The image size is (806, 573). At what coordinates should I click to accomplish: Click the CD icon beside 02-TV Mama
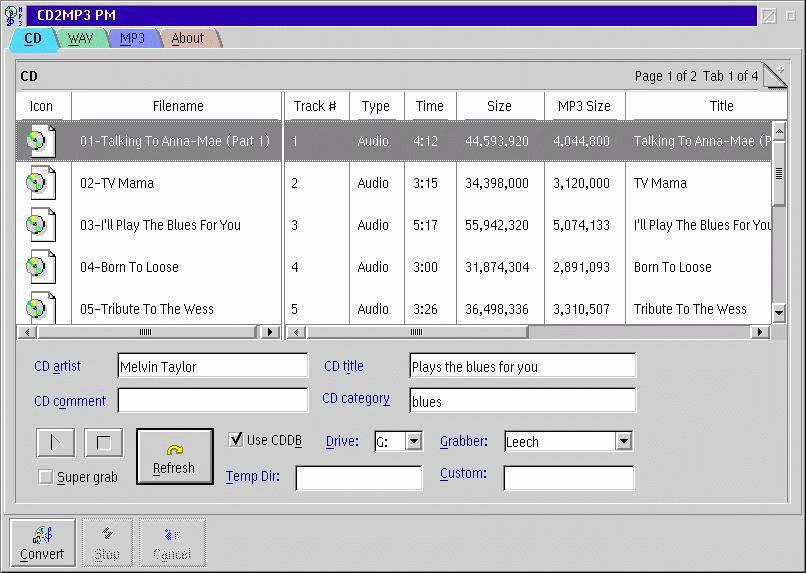(41, 183)
